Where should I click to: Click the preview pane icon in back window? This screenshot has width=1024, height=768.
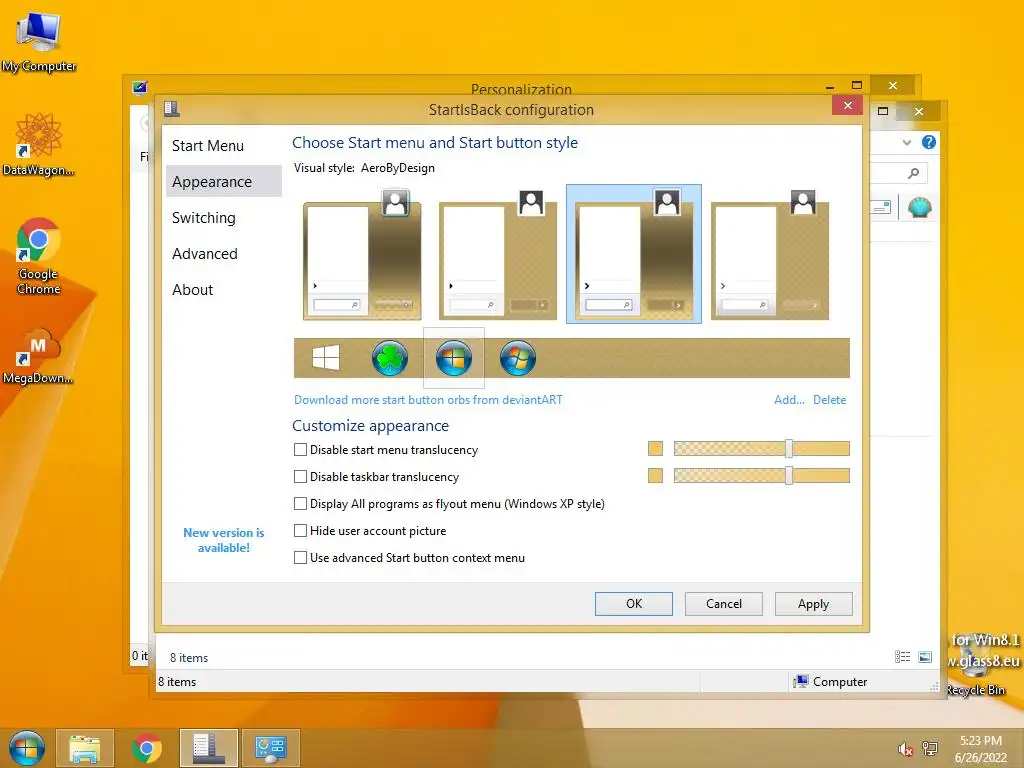(x=882, y=208)
